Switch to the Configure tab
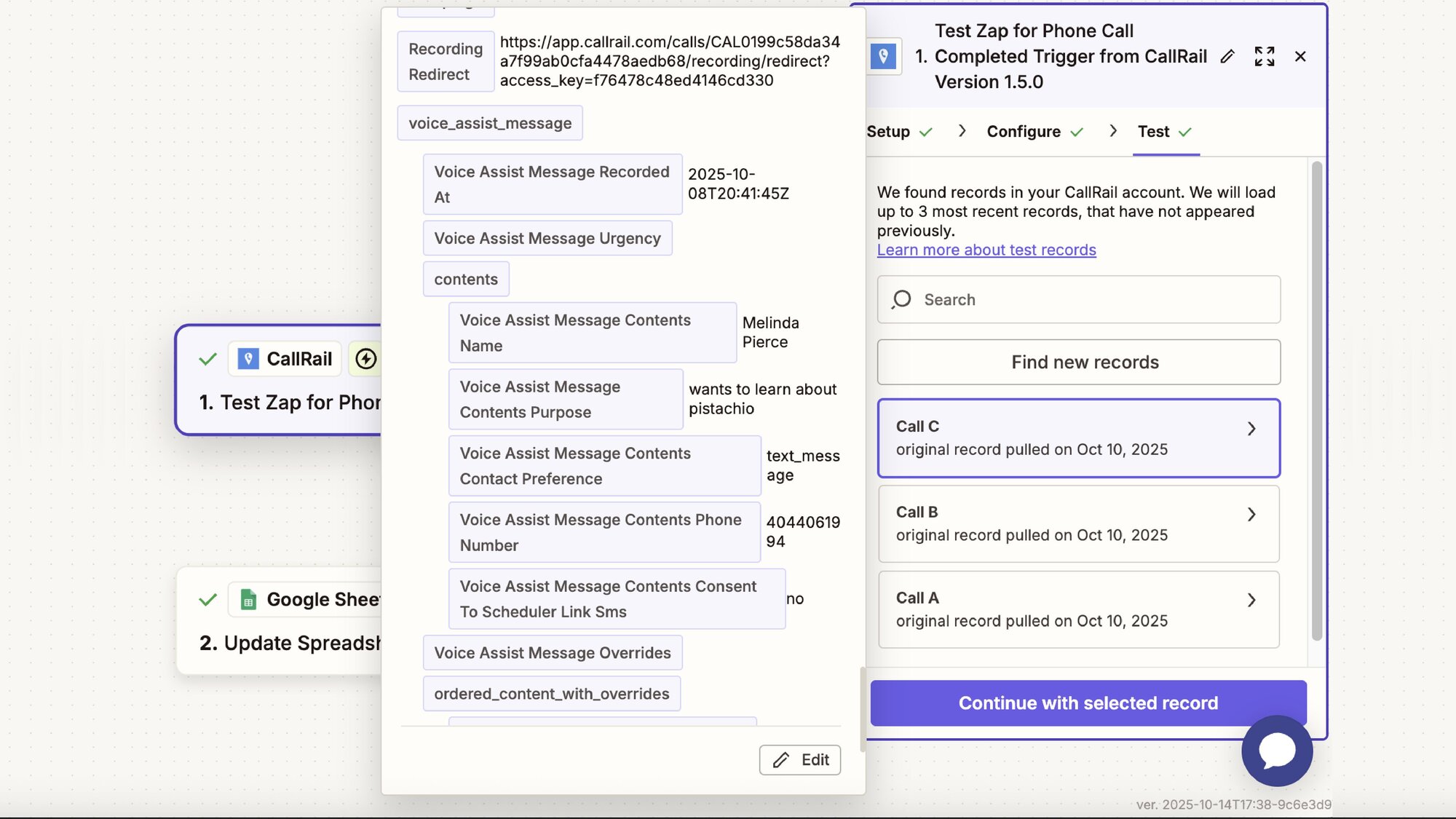 click(1024, 132)
